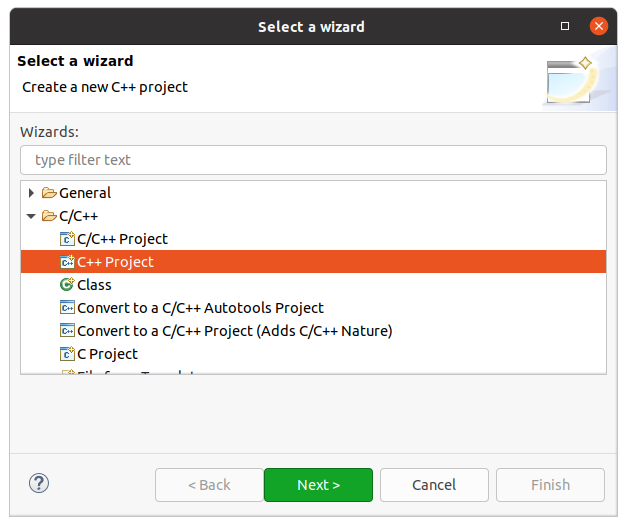Image resolution: width=627 pixels, height=526 pixels.
Task: Expand the General category arrow
Action: click(32, 193)
